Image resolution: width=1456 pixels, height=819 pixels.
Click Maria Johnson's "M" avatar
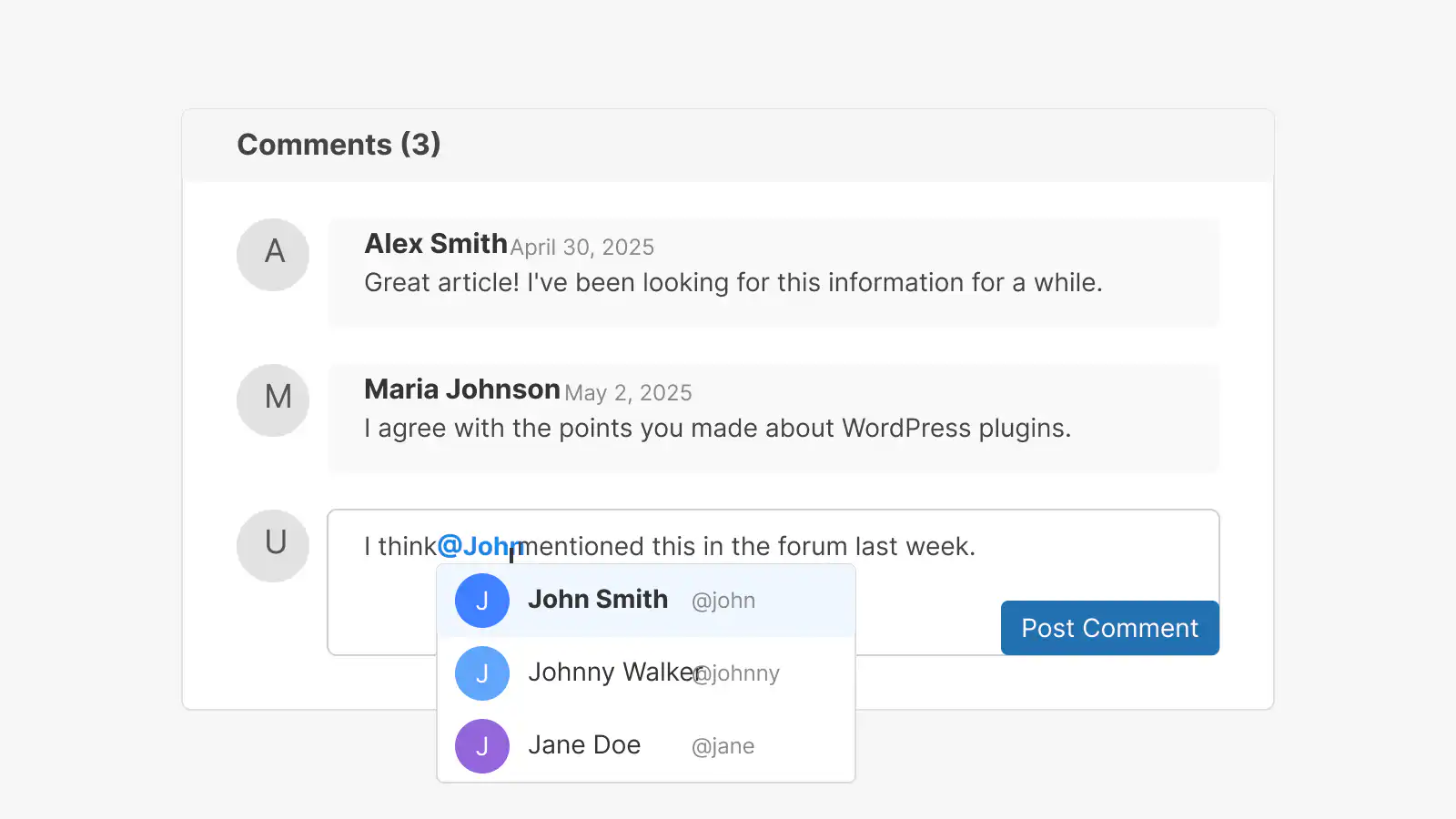(273, 400)
